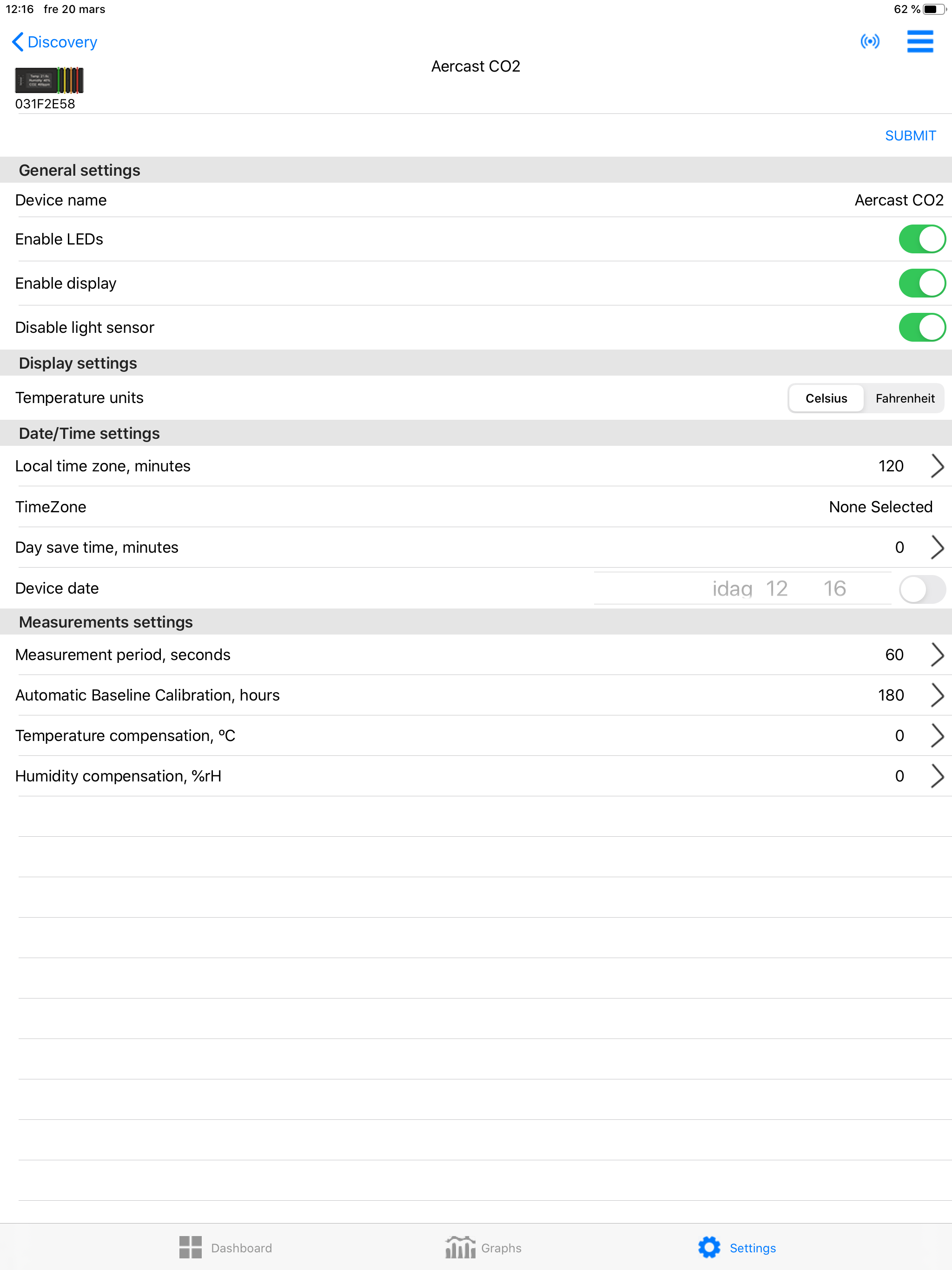Image resolution: width=952 pixels, height=1270 pixels.
Task: Tap the TimeZone None Selected value
Action: point(880,507)
